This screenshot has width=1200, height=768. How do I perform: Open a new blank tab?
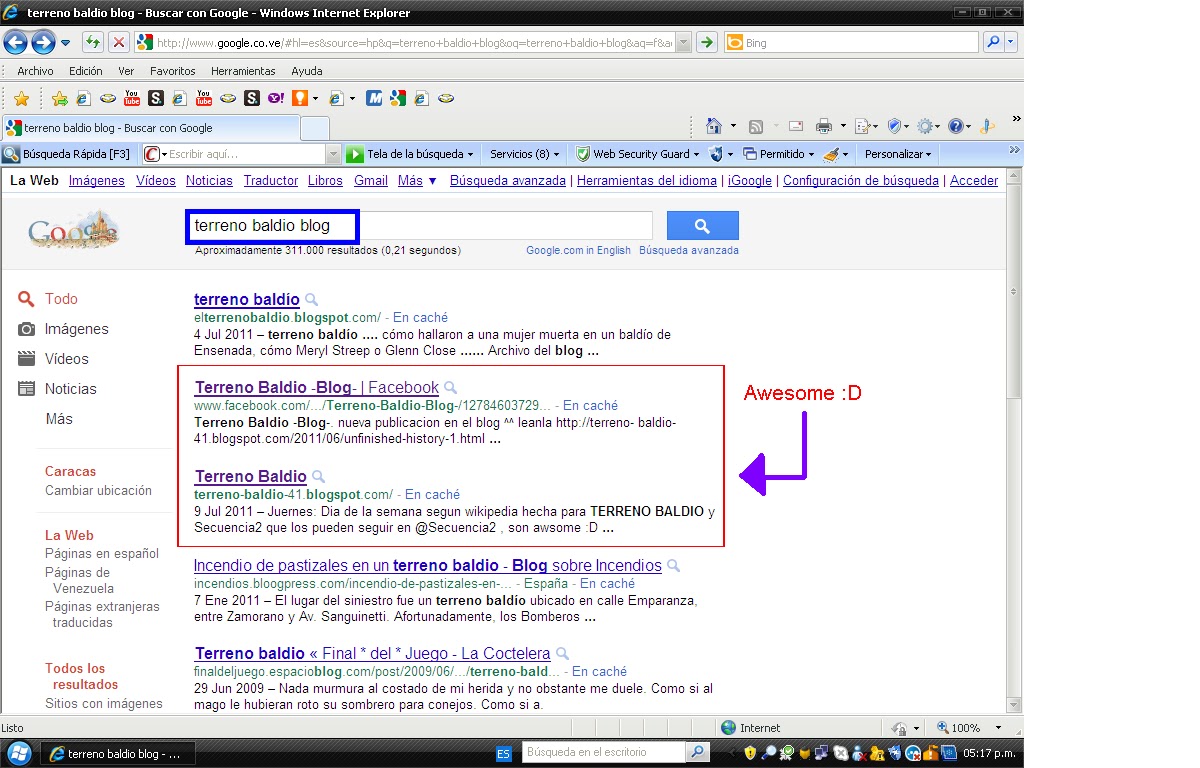pyautogui.click(x=315, y=128)
